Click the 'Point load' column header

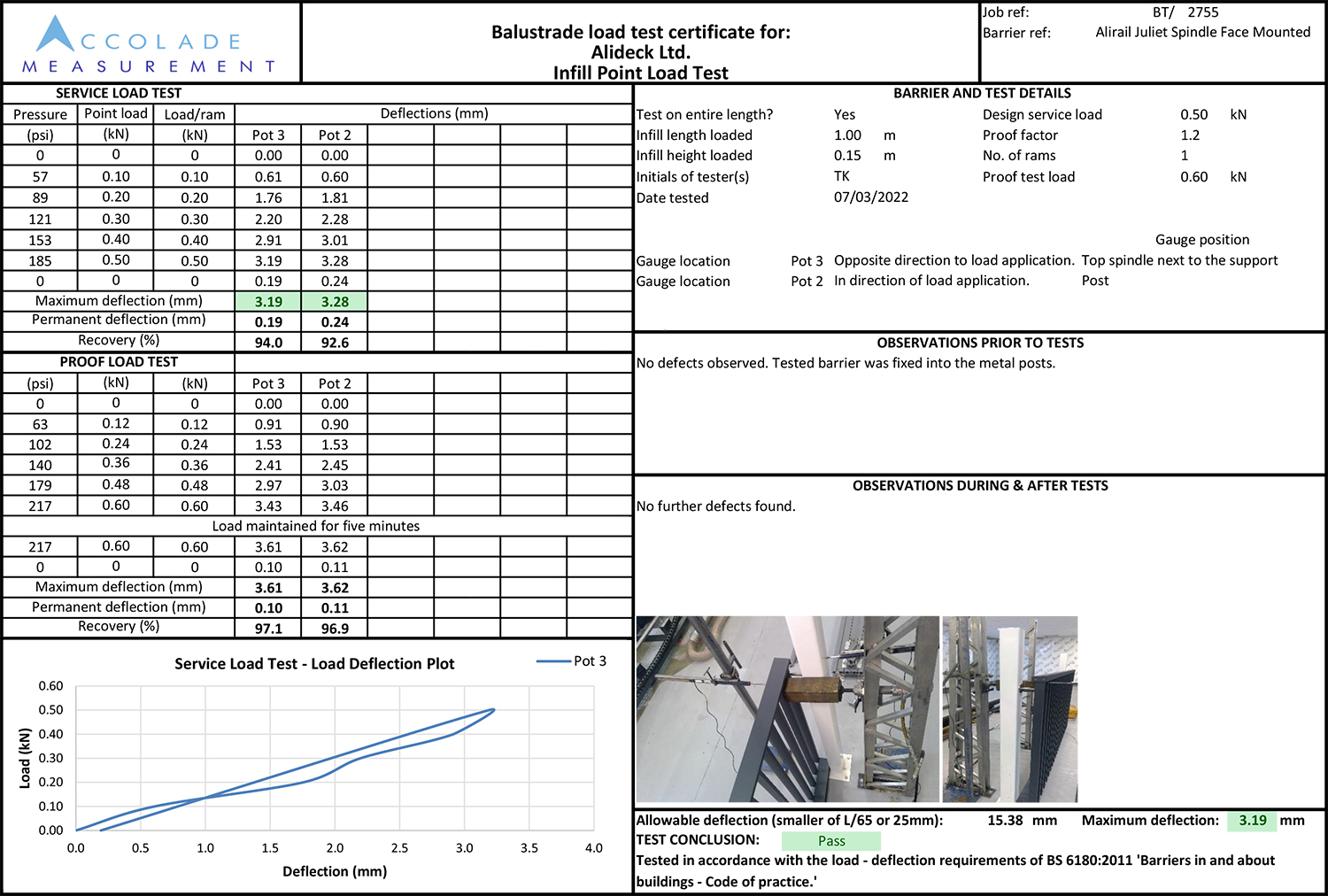click(x=116, y=113)
